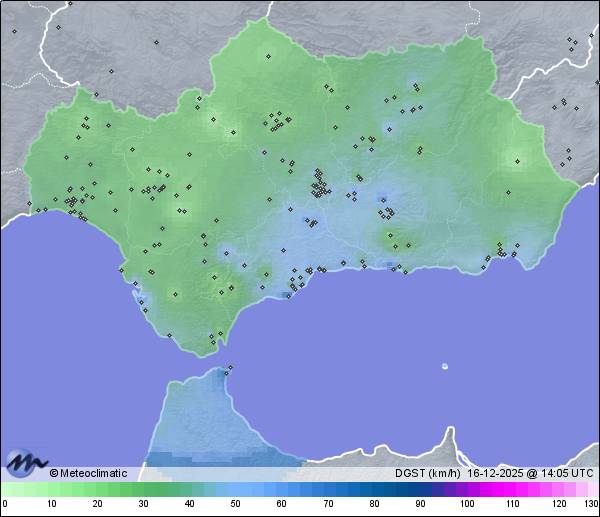The height and width of the screenshot is (517, 600).
Task: Click the pale pink swatch above 130
Action: coord(592,489)
